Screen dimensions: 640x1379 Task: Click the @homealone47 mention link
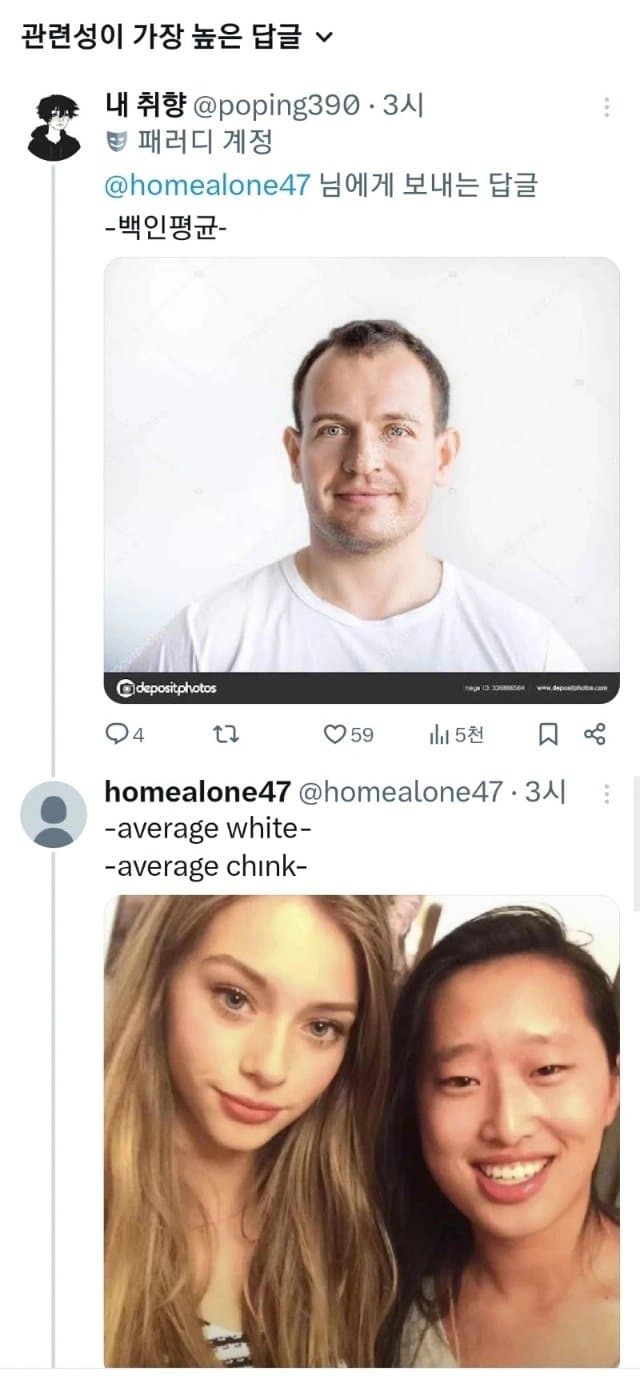(x=208, y=184)
